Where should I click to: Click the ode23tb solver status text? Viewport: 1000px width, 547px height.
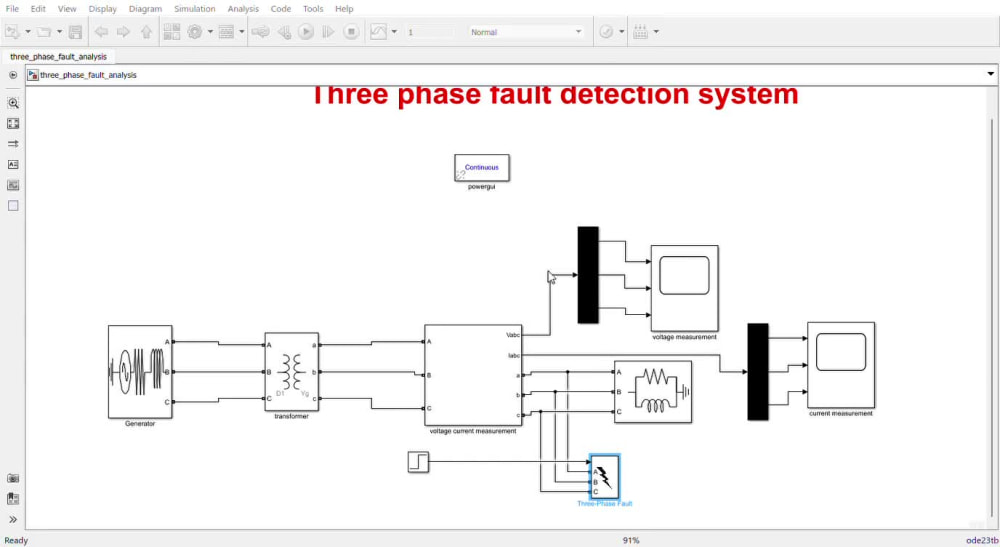click(982, 540)
